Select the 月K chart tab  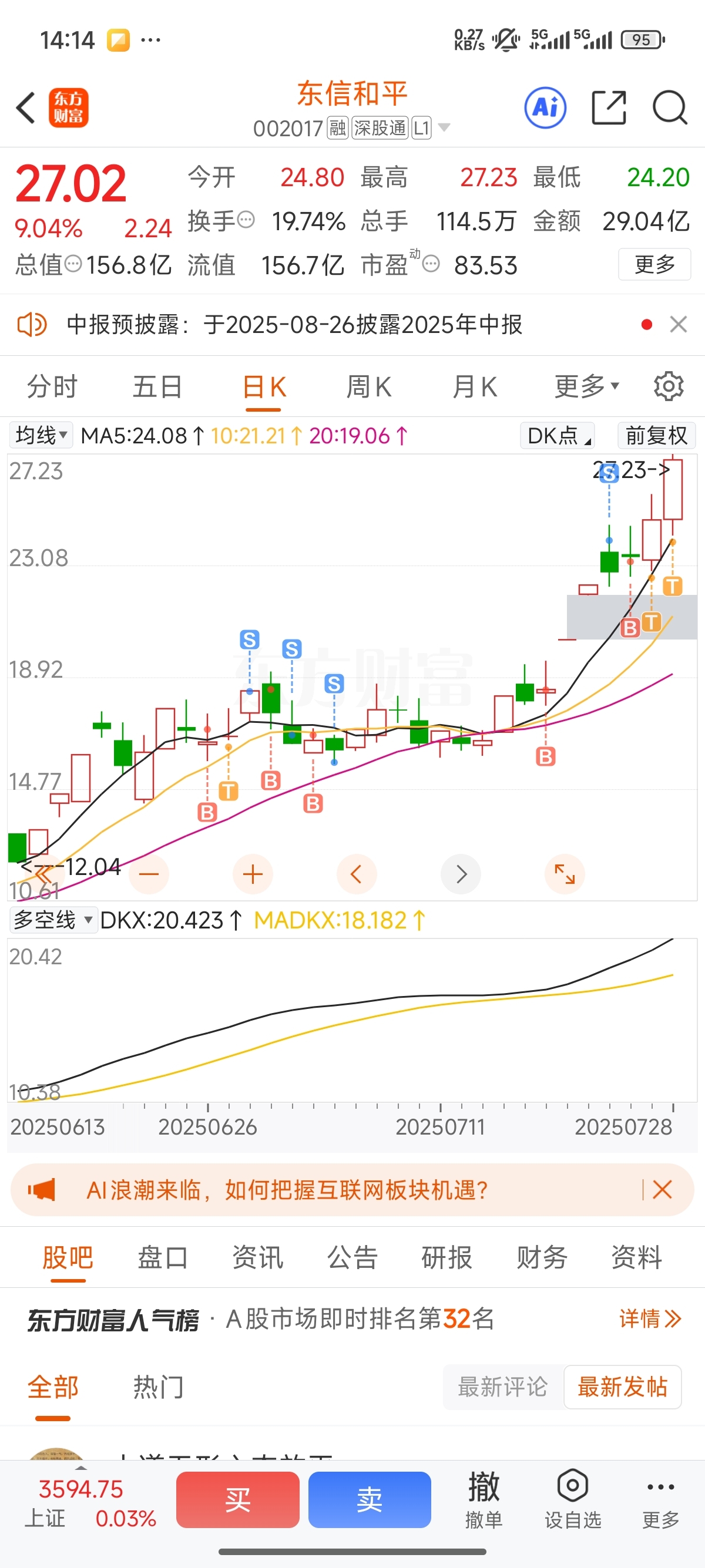[x=475, y=386]
